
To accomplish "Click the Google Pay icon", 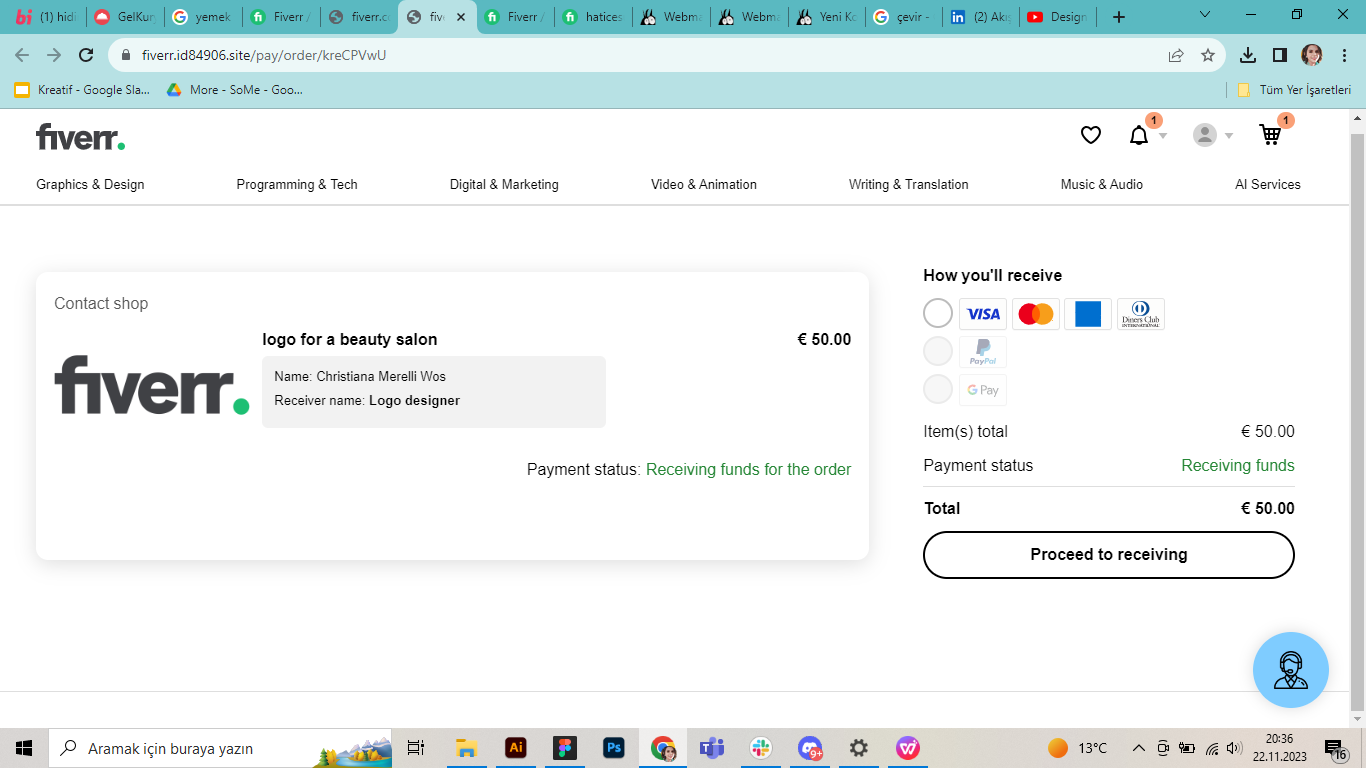I will click(983, 390).
